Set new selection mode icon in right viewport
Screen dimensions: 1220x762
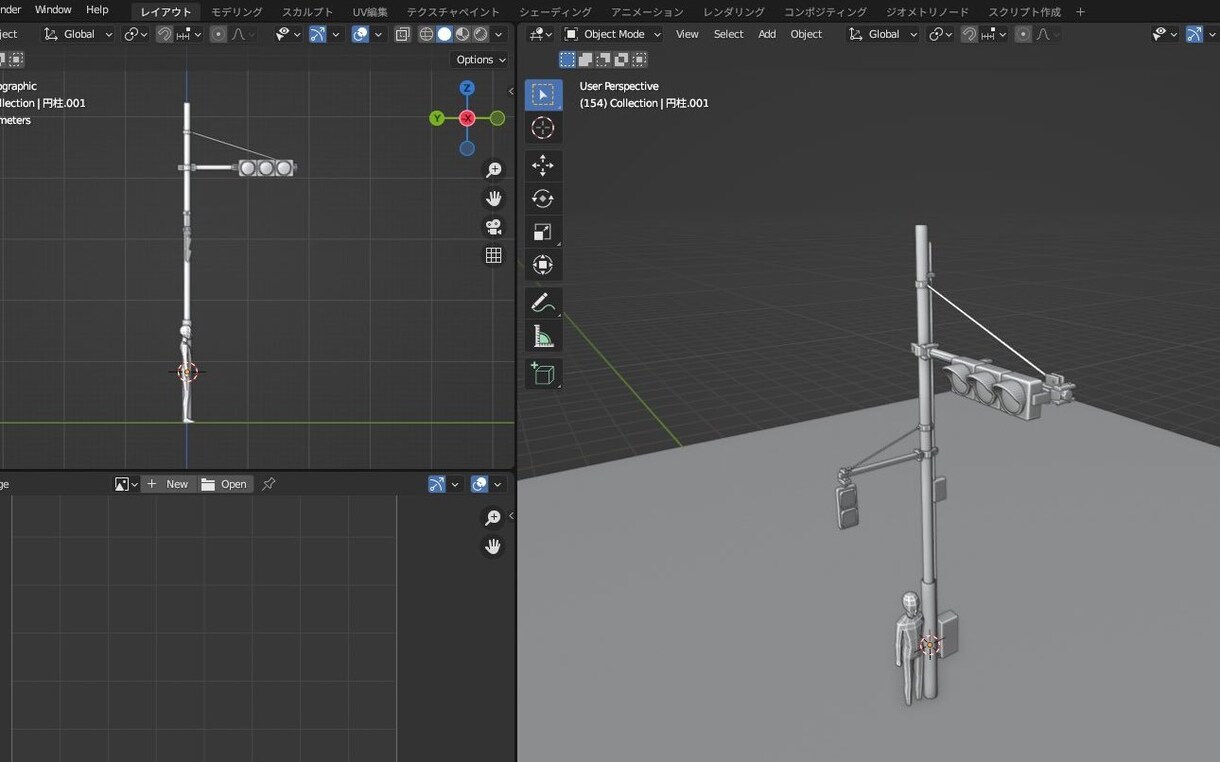pos(568,60)
